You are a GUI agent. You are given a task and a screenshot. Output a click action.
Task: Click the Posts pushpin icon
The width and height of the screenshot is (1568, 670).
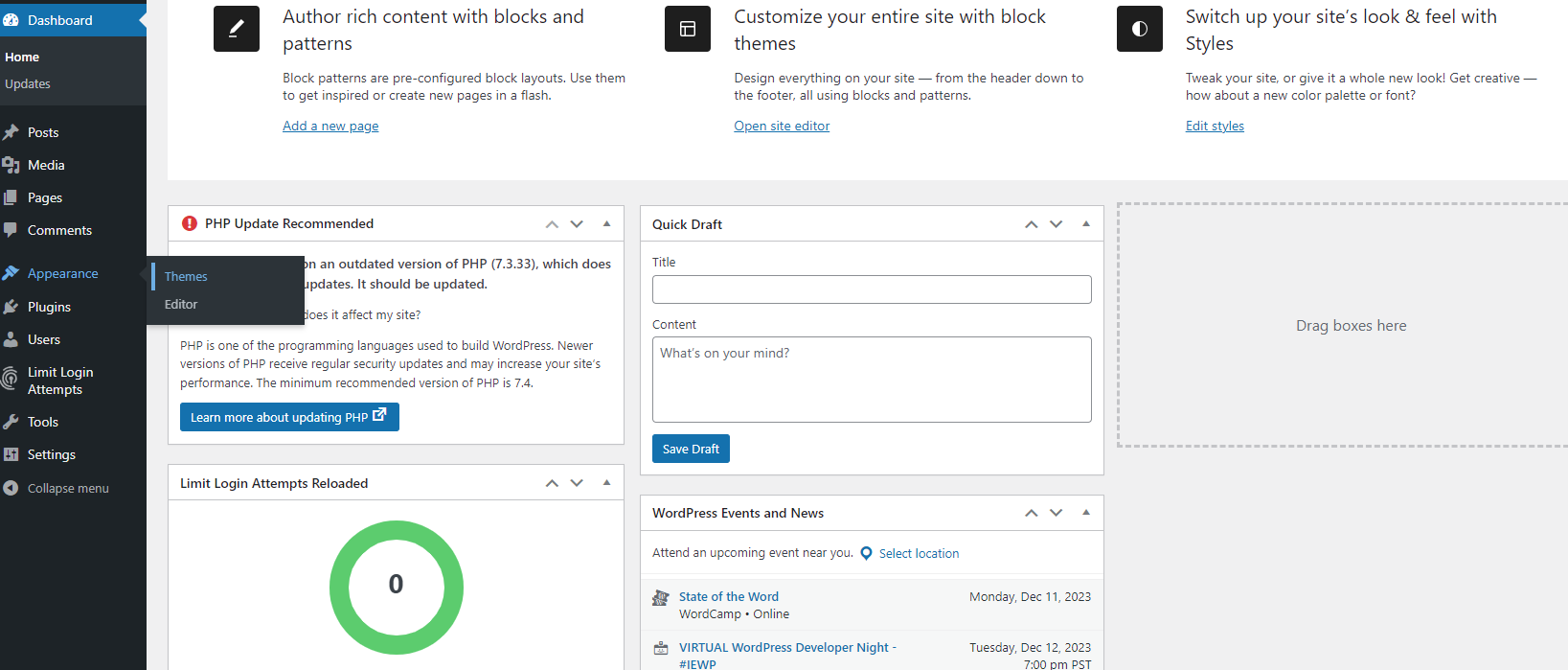11,132
